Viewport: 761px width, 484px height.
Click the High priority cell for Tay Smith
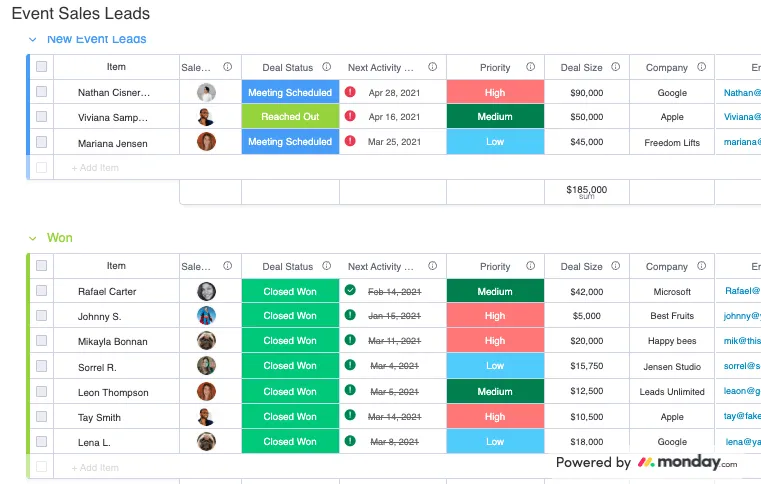click(495, 417)
